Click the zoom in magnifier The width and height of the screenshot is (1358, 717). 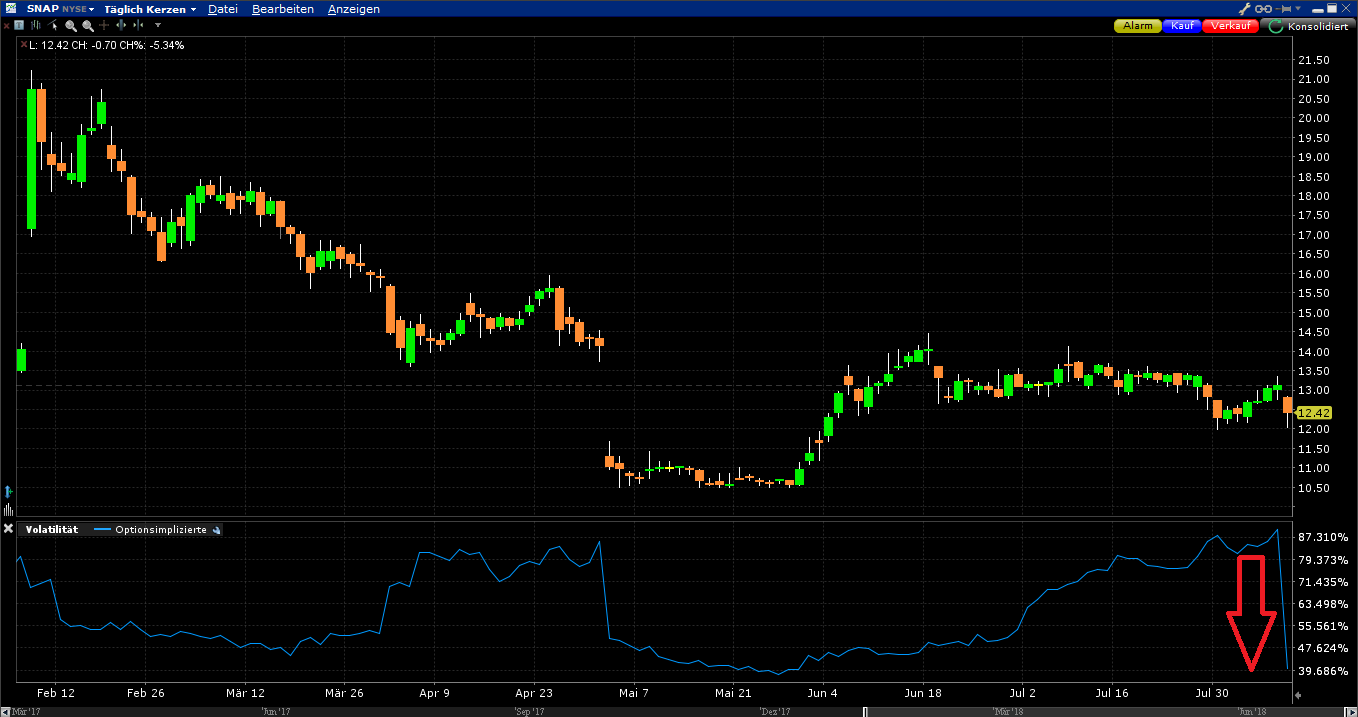71,25
